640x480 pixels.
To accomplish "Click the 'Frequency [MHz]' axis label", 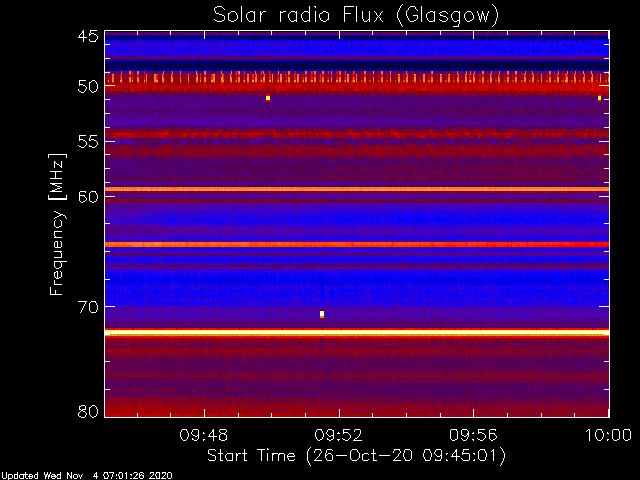I will (x=58, y=224).
